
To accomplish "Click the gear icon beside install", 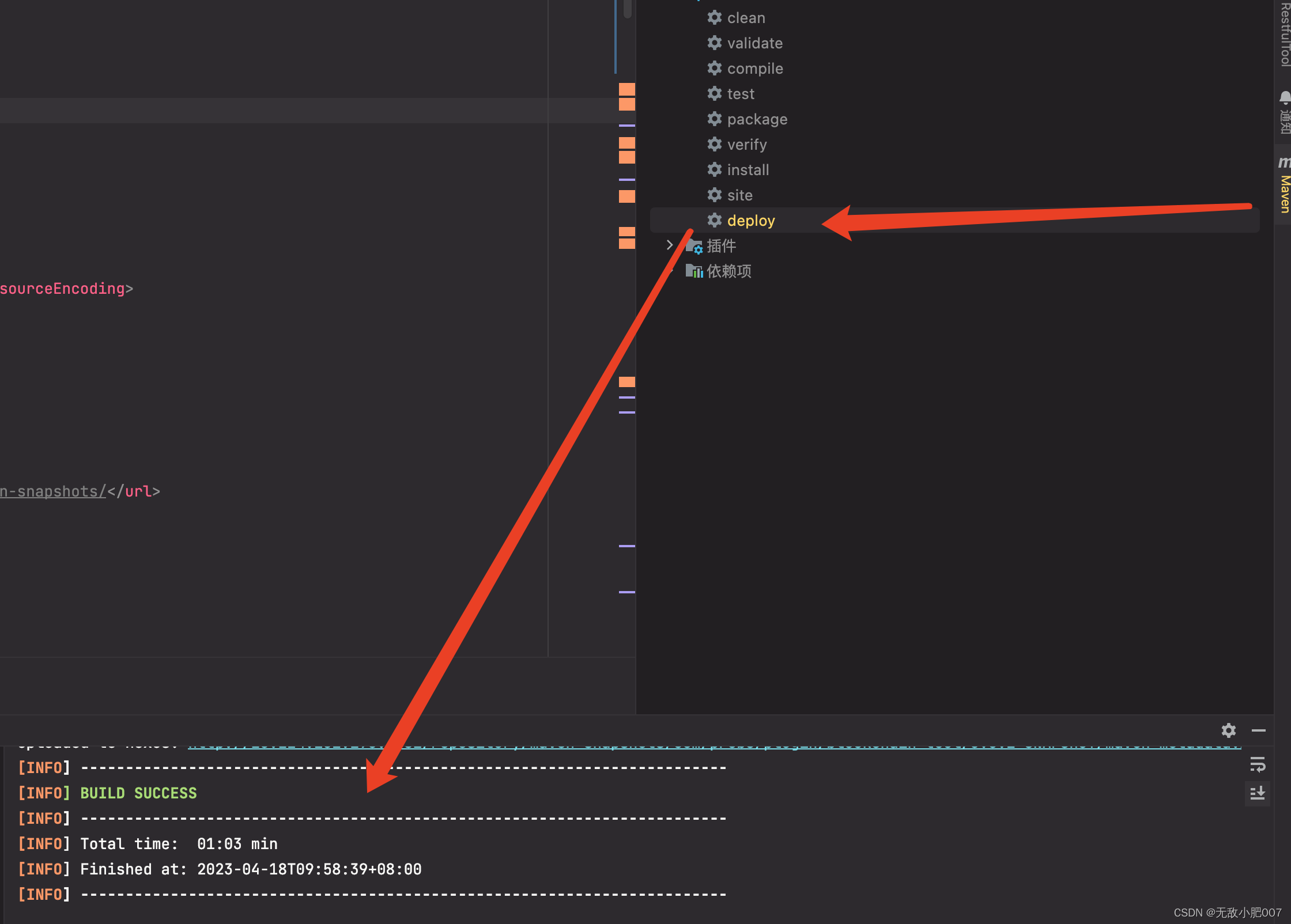I will (x=715, y=170).
